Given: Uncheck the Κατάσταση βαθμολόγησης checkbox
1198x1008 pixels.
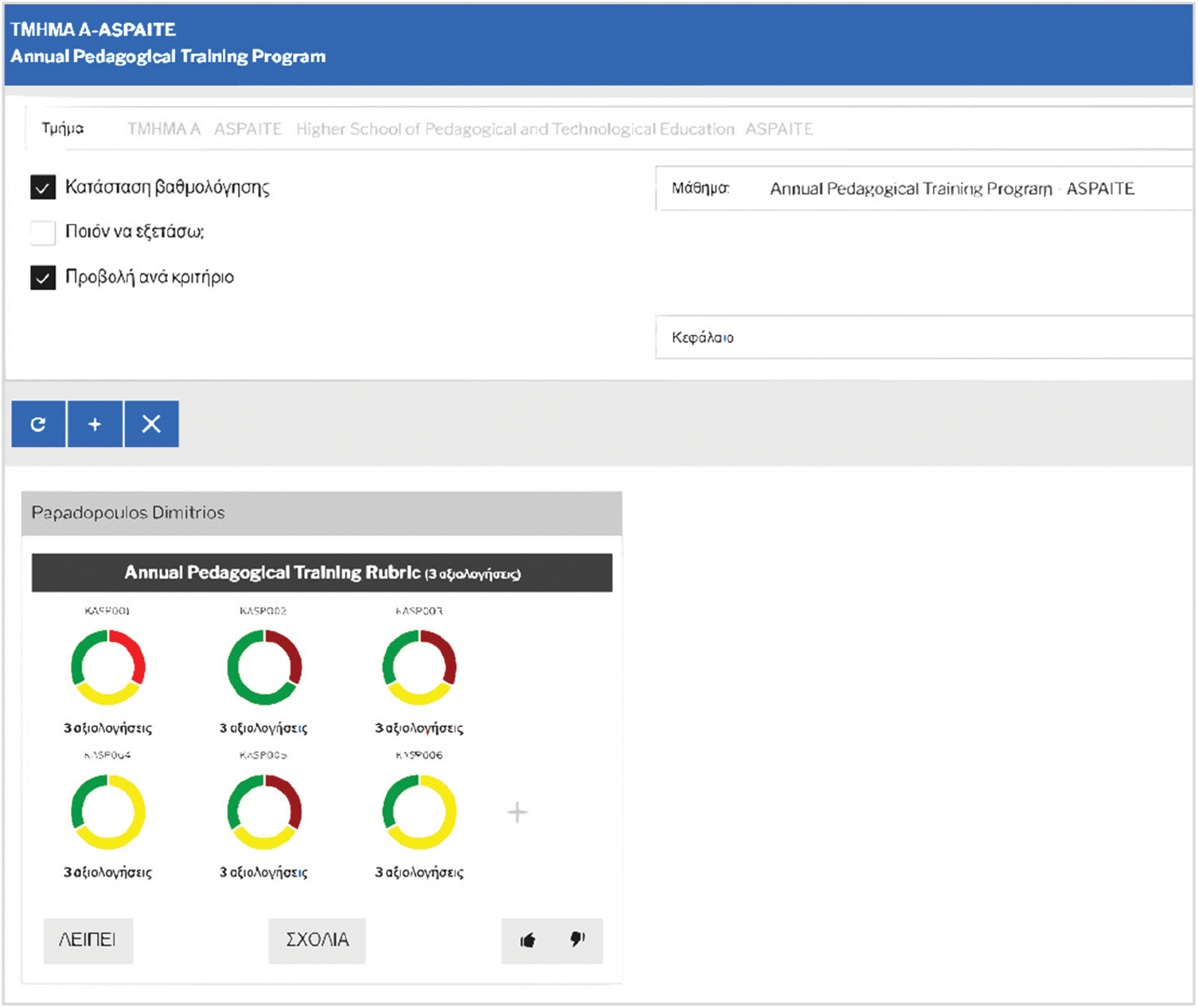Looking at the screenshot, I should point(43,188).
